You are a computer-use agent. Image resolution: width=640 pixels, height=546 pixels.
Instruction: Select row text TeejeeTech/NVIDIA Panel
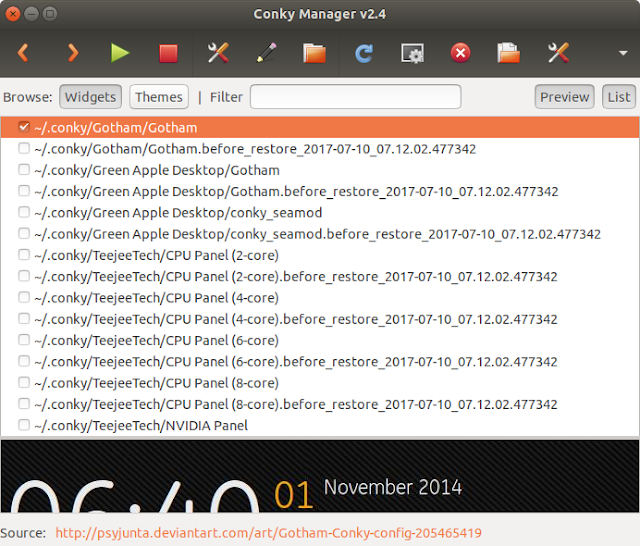[141, 426]
